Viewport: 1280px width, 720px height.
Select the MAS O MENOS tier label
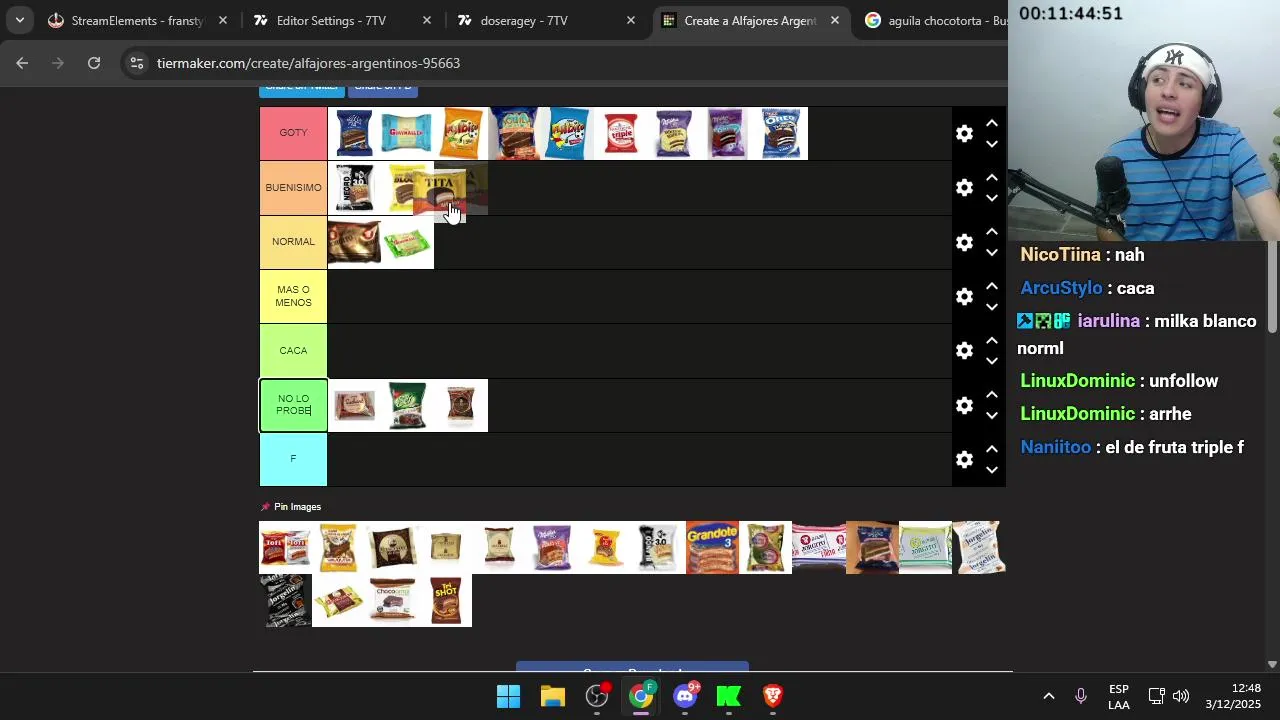293,296
